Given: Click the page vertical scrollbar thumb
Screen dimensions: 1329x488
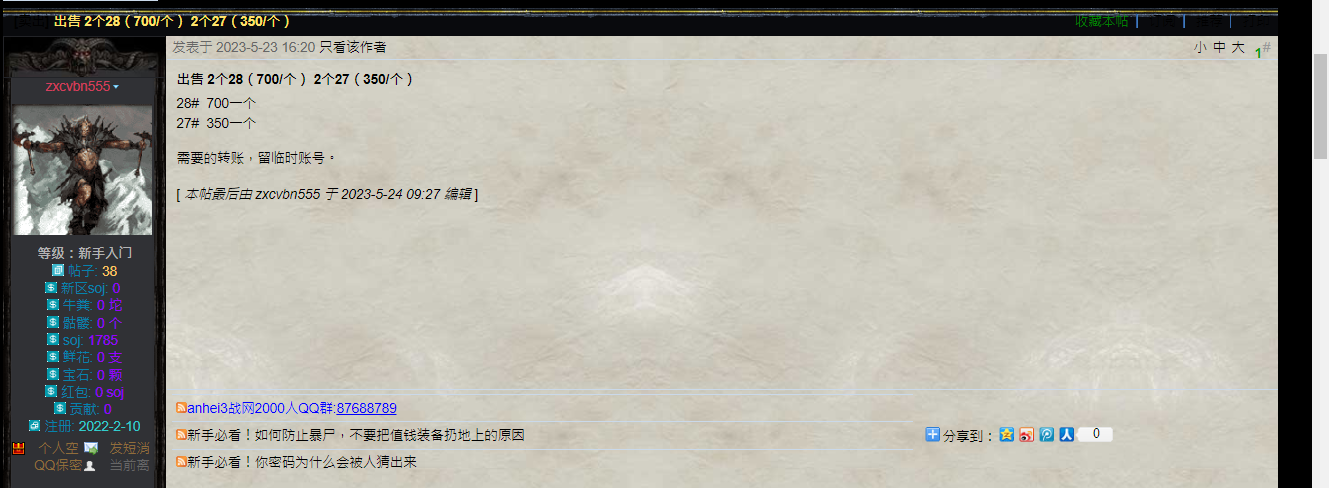Looking at the screenshot, I should pyautogui.click(x=1320, y=105).
